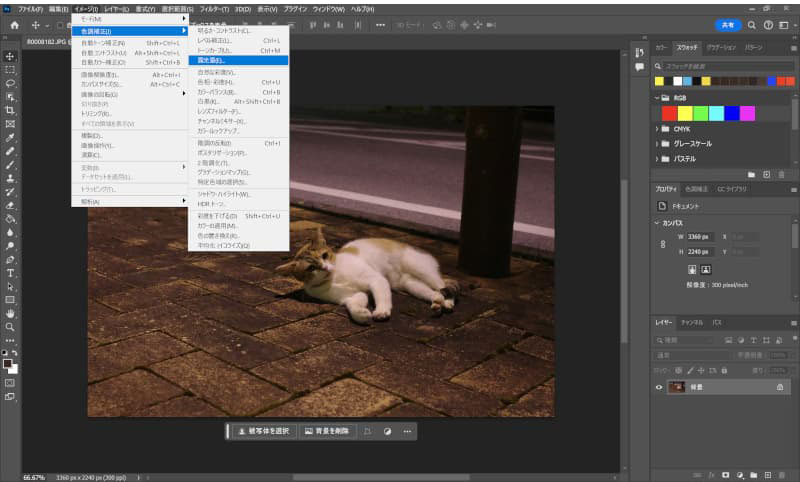Select the Eyedropper tool
This screenshot has width=800, height=482.
point(10,138)
